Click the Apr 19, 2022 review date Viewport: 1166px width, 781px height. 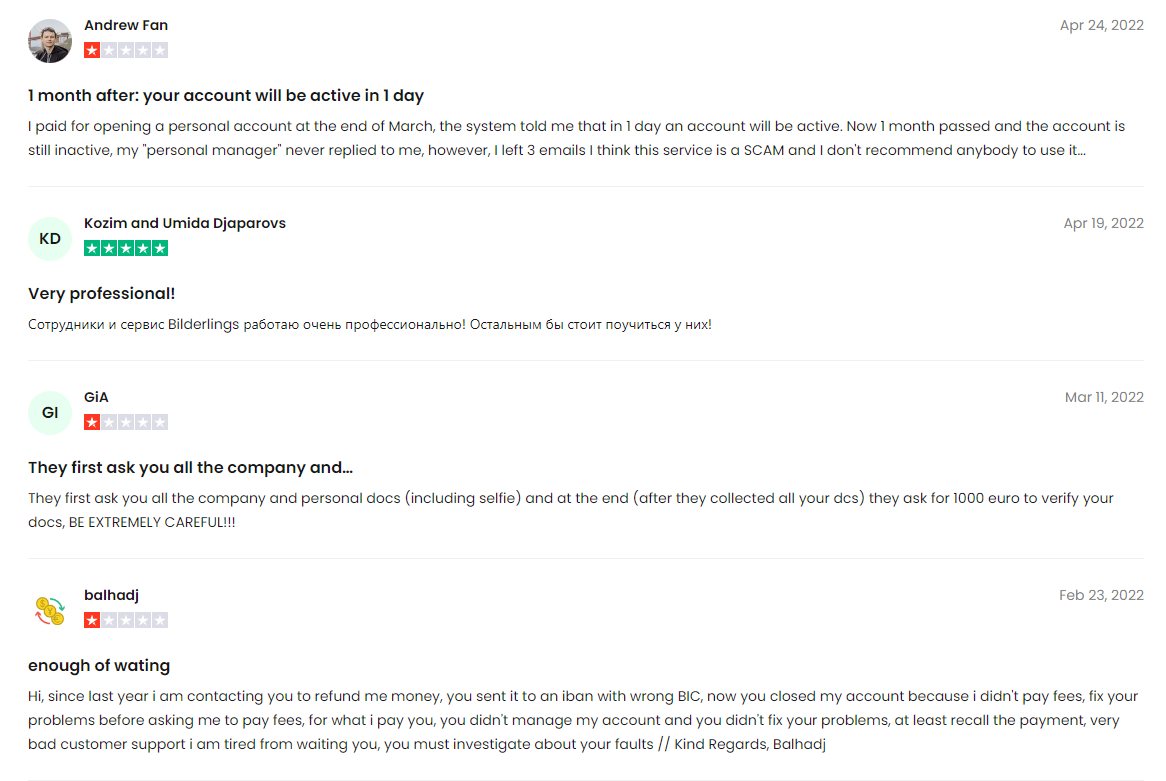1103,223
